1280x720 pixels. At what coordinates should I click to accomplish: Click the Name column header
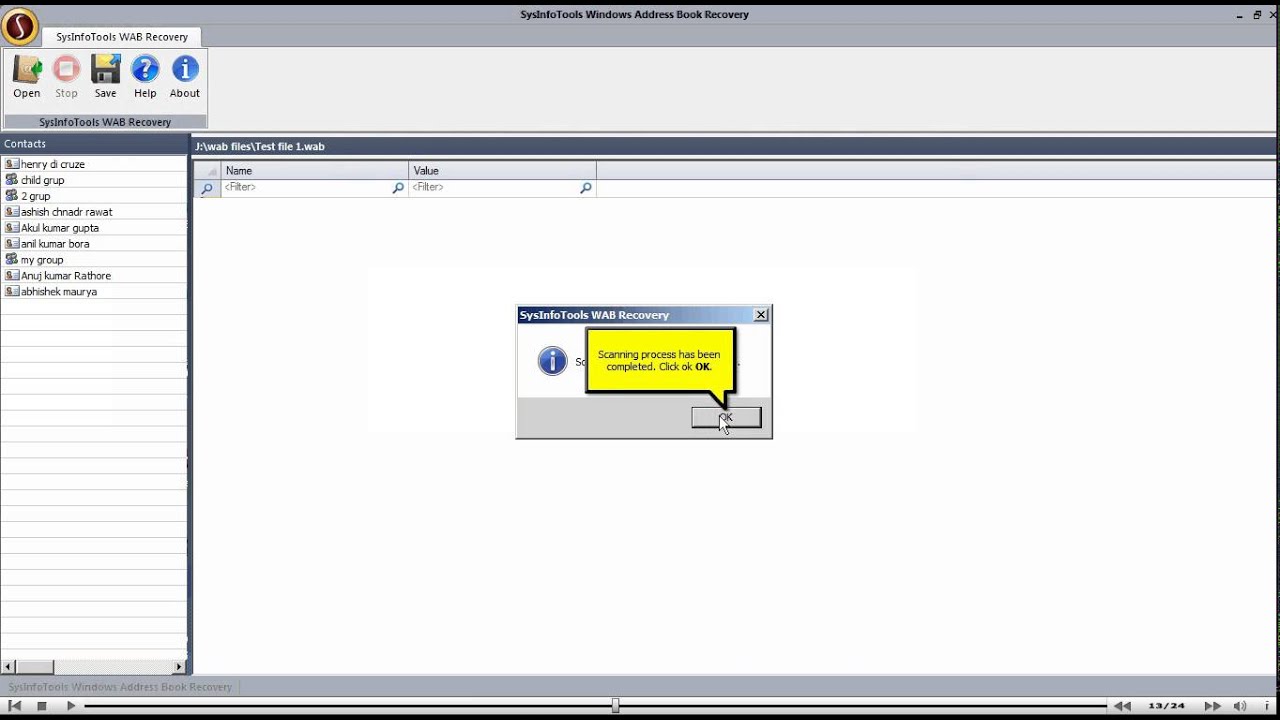315,171
